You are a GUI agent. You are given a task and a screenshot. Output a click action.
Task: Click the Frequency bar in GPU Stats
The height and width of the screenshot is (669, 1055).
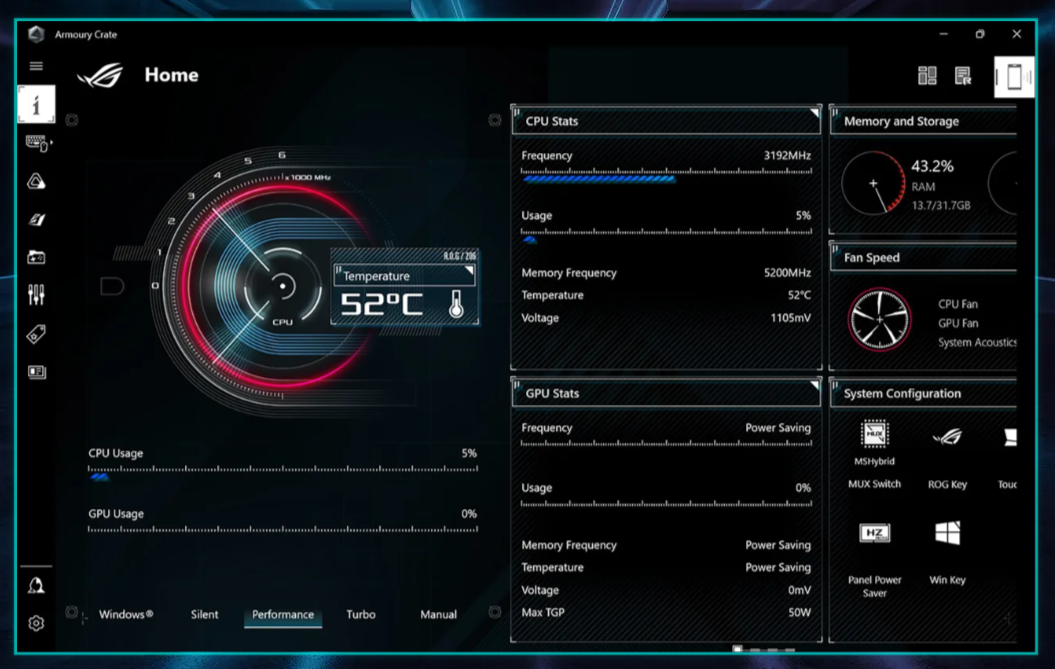[x=666, y=443]
